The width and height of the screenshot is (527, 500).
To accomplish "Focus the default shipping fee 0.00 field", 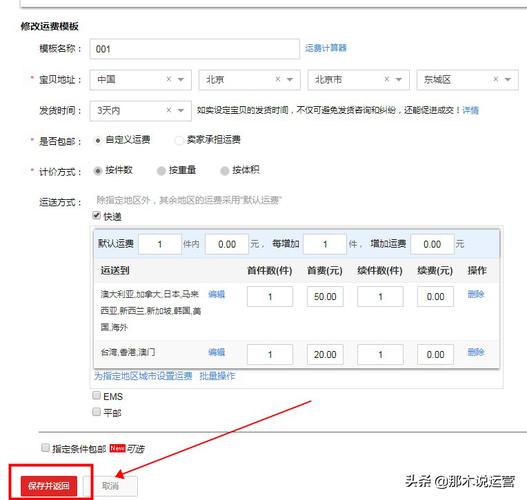I will coord(227,244).
